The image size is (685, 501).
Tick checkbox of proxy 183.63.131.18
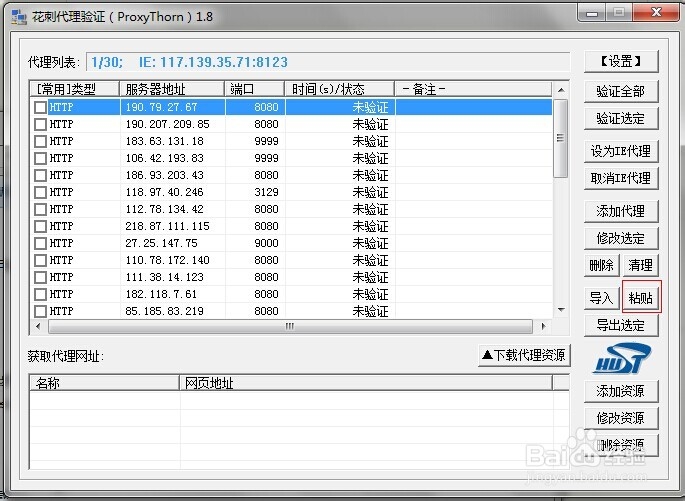(40, 142)
